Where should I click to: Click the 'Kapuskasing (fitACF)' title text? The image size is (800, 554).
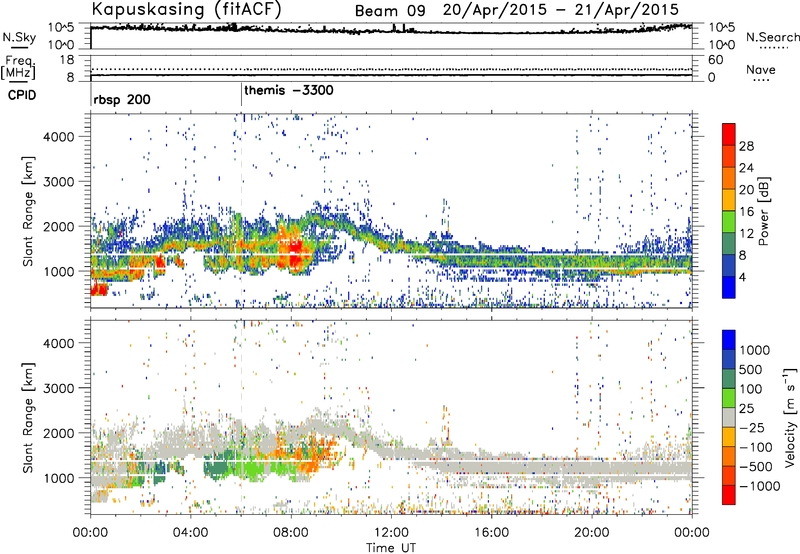[186, 9]
